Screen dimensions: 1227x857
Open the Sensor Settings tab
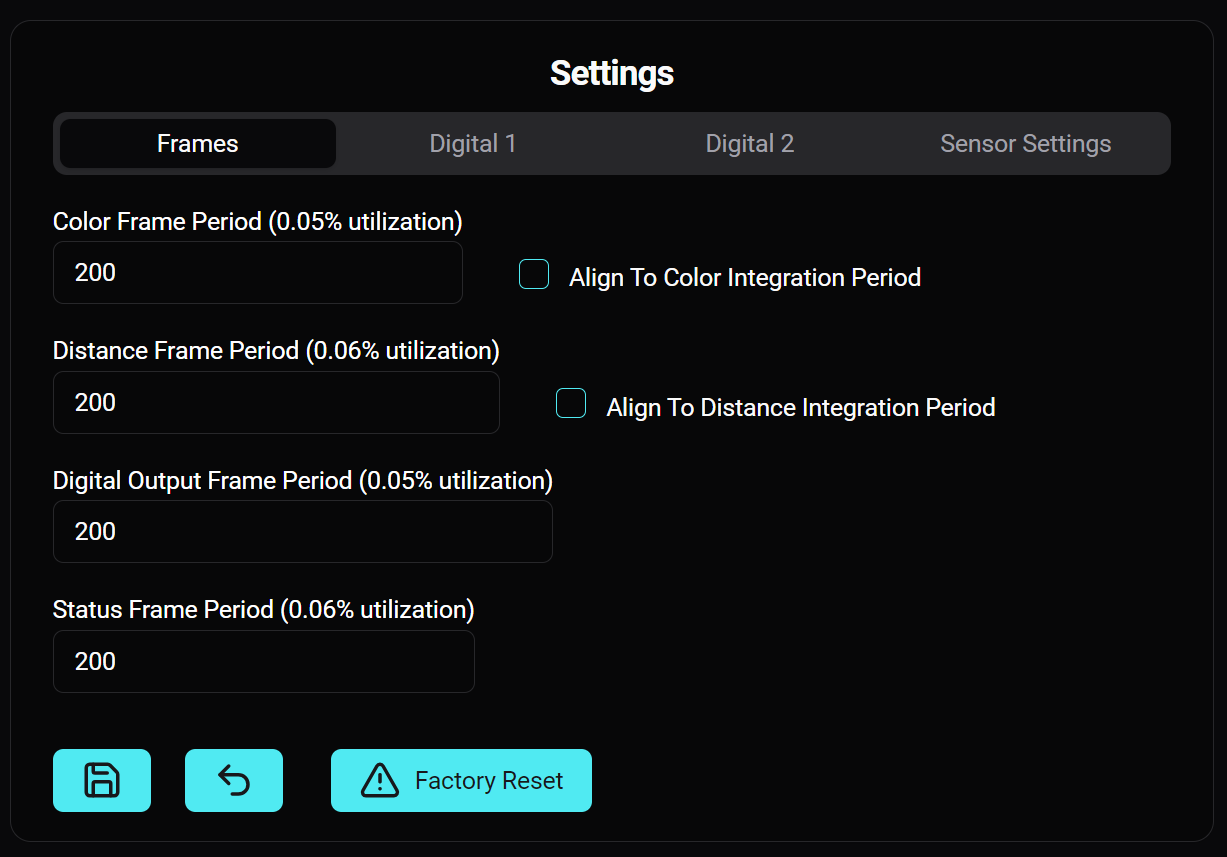[1025, 143]
